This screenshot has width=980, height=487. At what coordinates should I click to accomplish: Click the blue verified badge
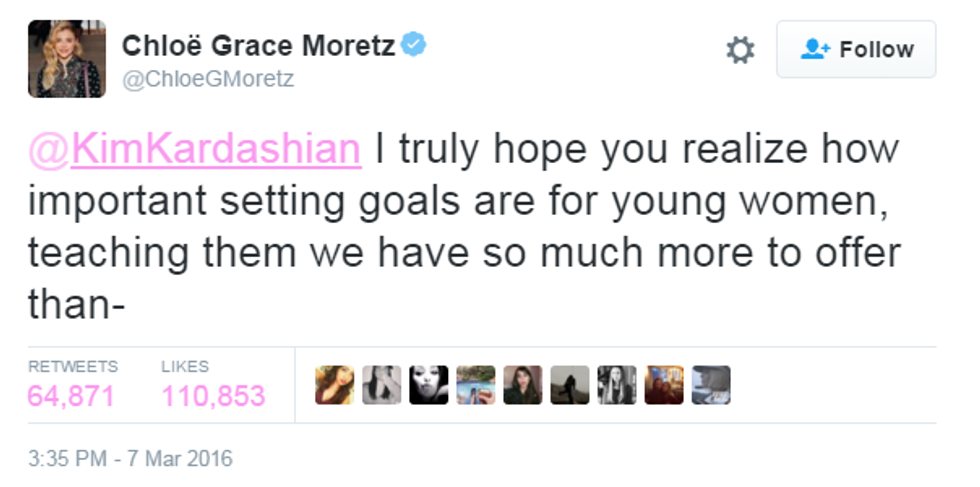414,45
